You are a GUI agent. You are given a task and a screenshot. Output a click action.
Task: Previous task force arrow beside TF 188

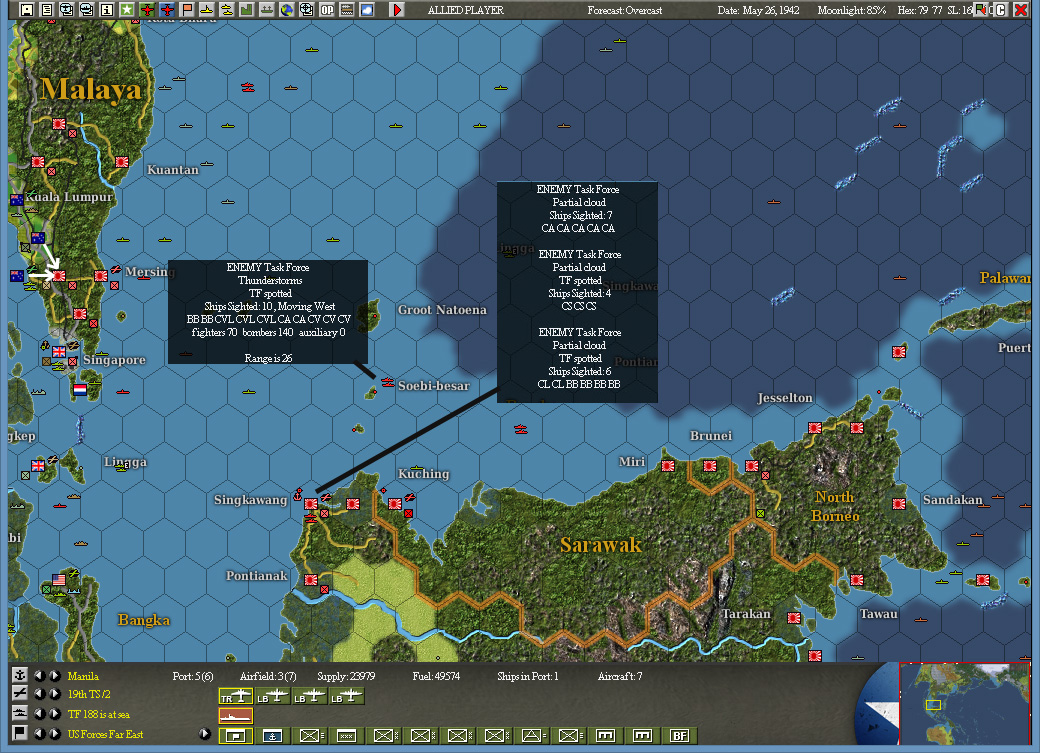click(x=40, y=714)
